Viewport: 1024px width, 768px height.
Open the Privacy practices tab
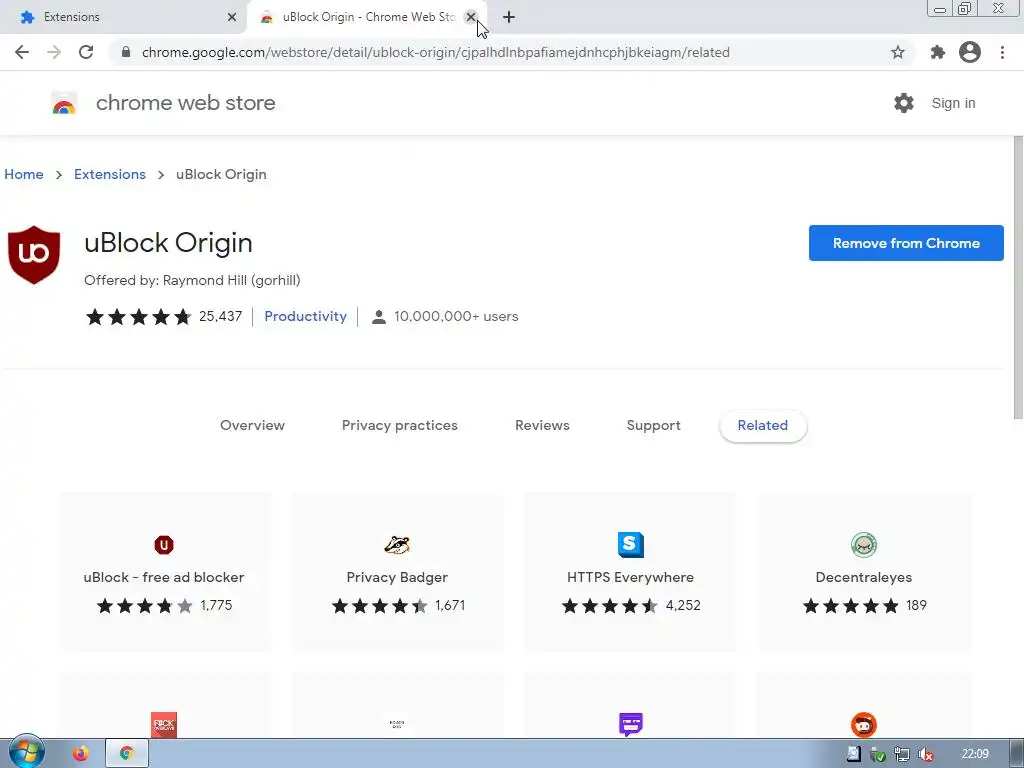[400, 425]
